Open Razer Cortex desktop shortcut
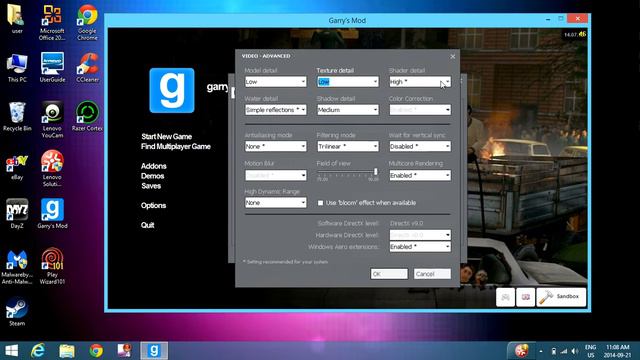The image size is (640, 360). click(87, 116)
